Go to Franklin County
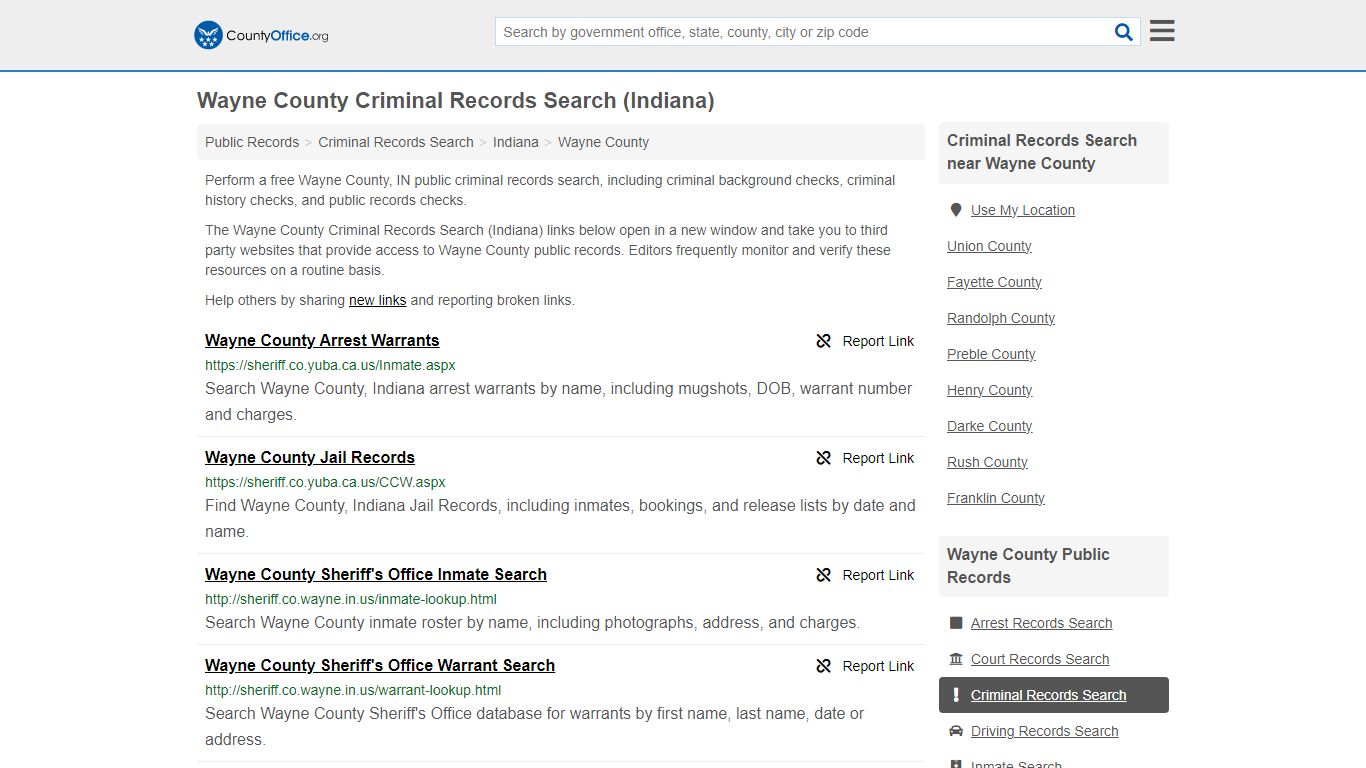Viewport: 1366px width, 768px height. [996, 498]
